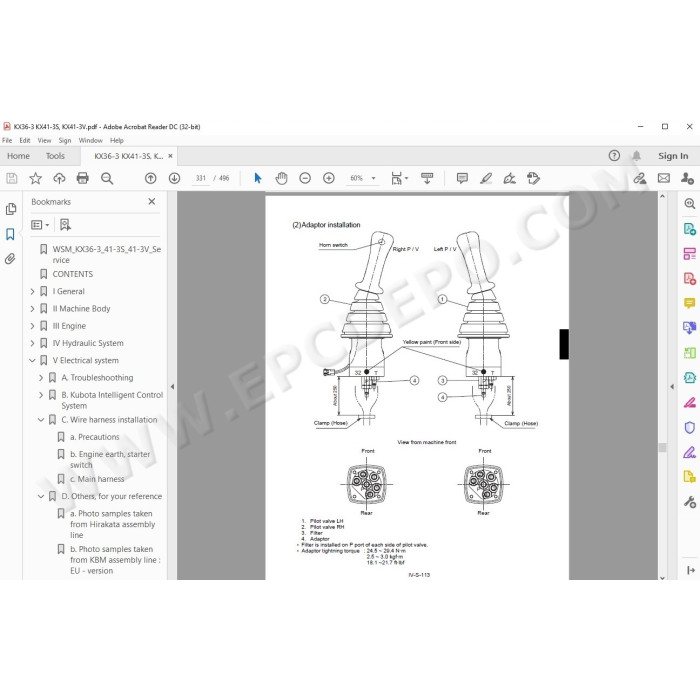Expand the I General bookmark
Image resolution: width=700 pixels, height=700 pixels.
[32, 292]
